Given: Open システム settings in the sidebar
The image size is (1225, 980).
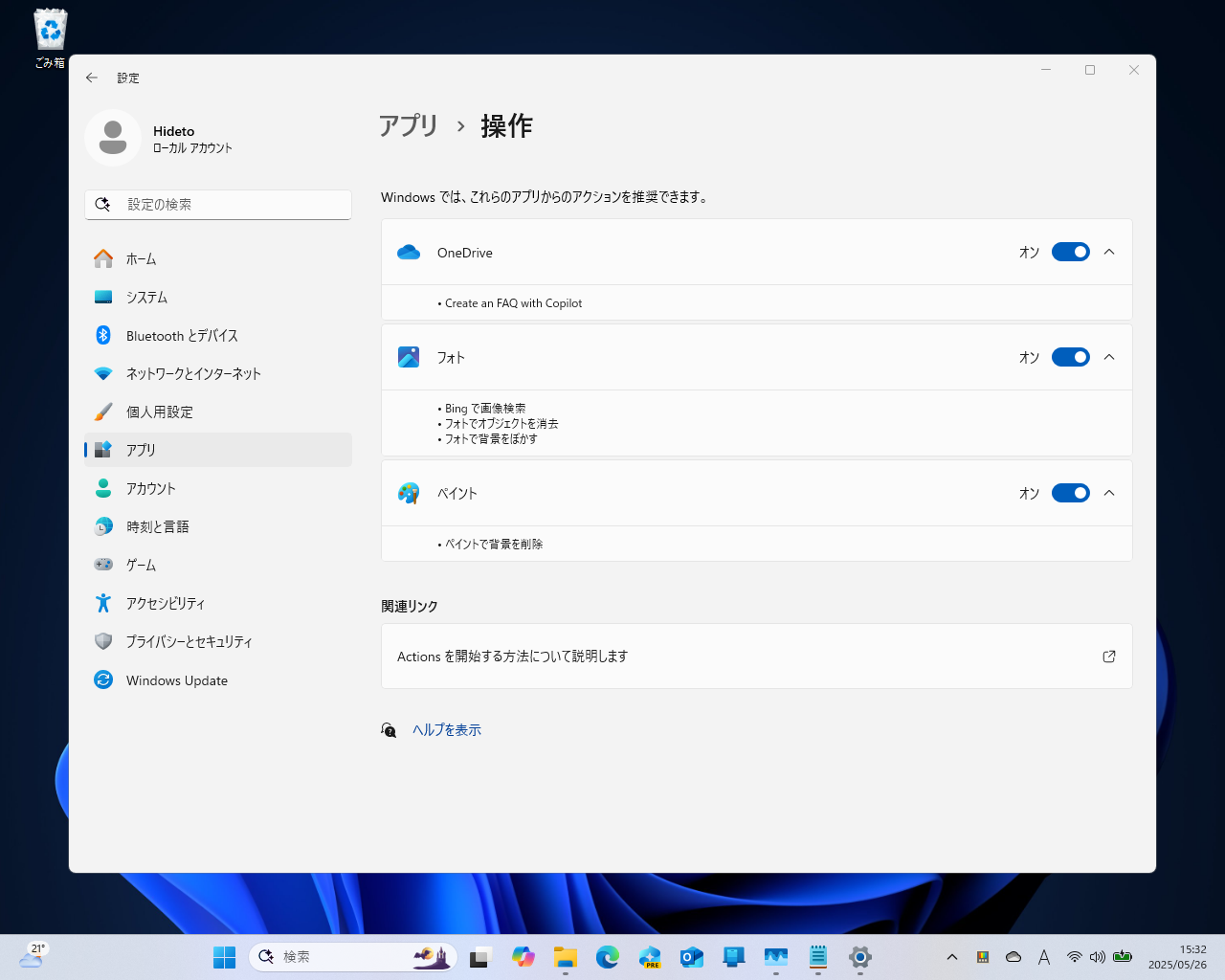Looking at the screenshot, I should 218,297.
